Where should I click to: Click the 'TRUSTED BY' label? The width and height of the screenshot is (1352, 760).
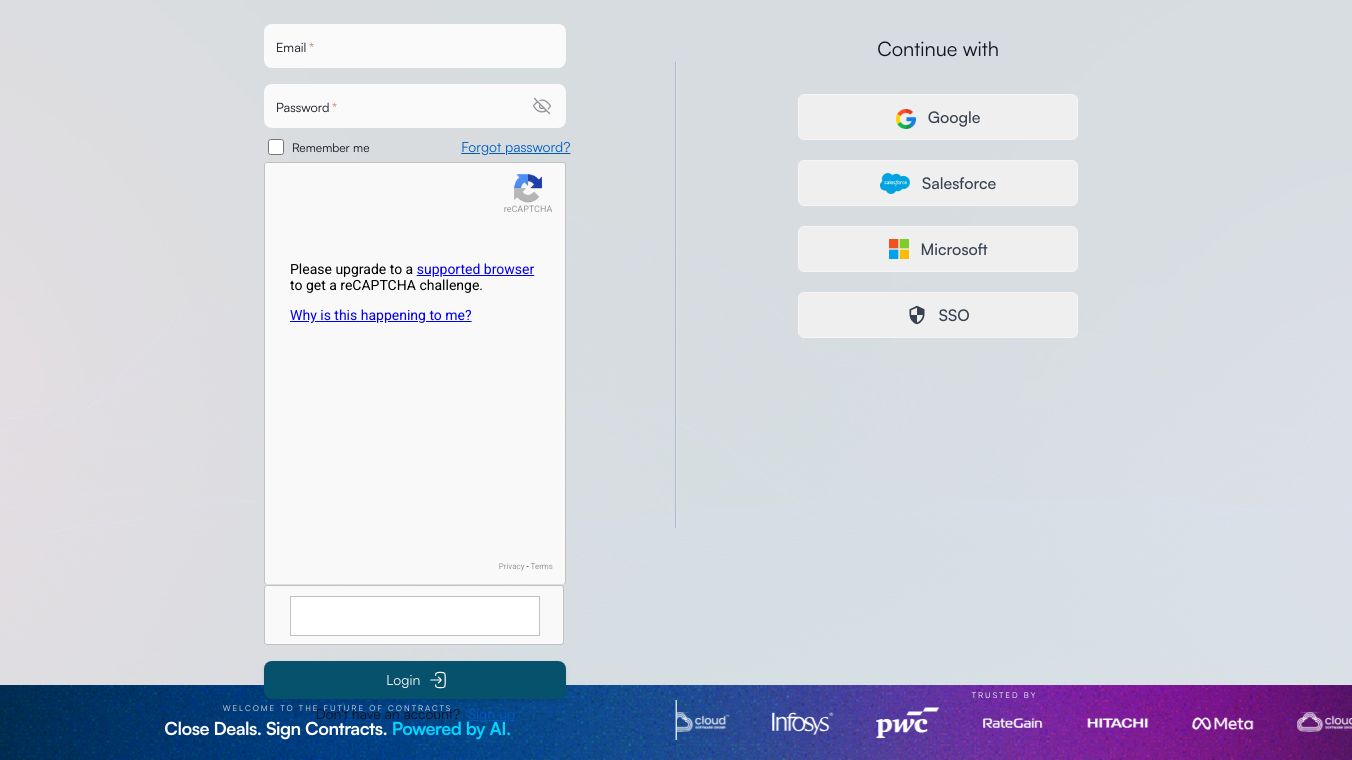pyautogui.click(x=1004, y=695)
